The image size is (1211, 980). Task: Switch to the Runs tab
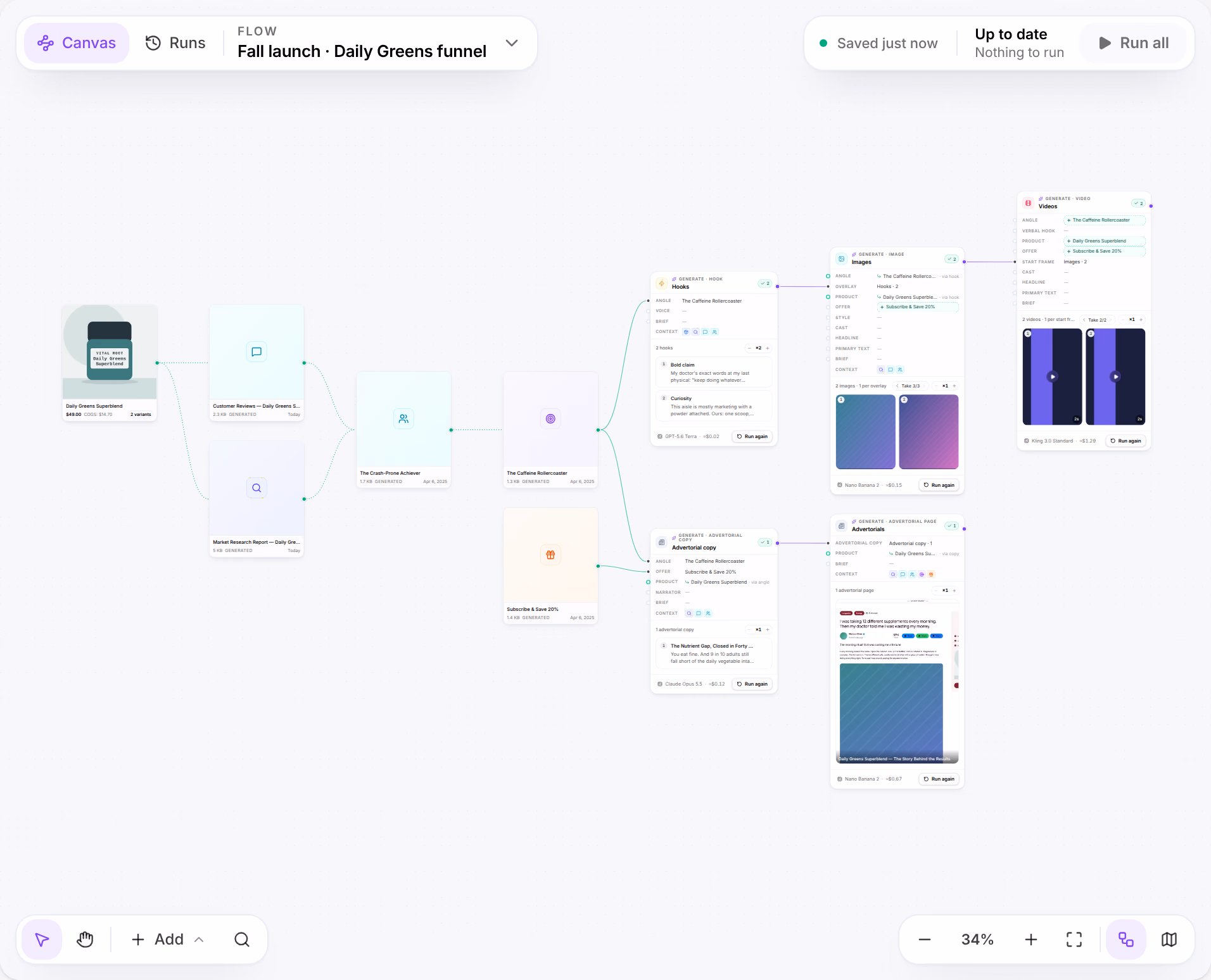175,43
